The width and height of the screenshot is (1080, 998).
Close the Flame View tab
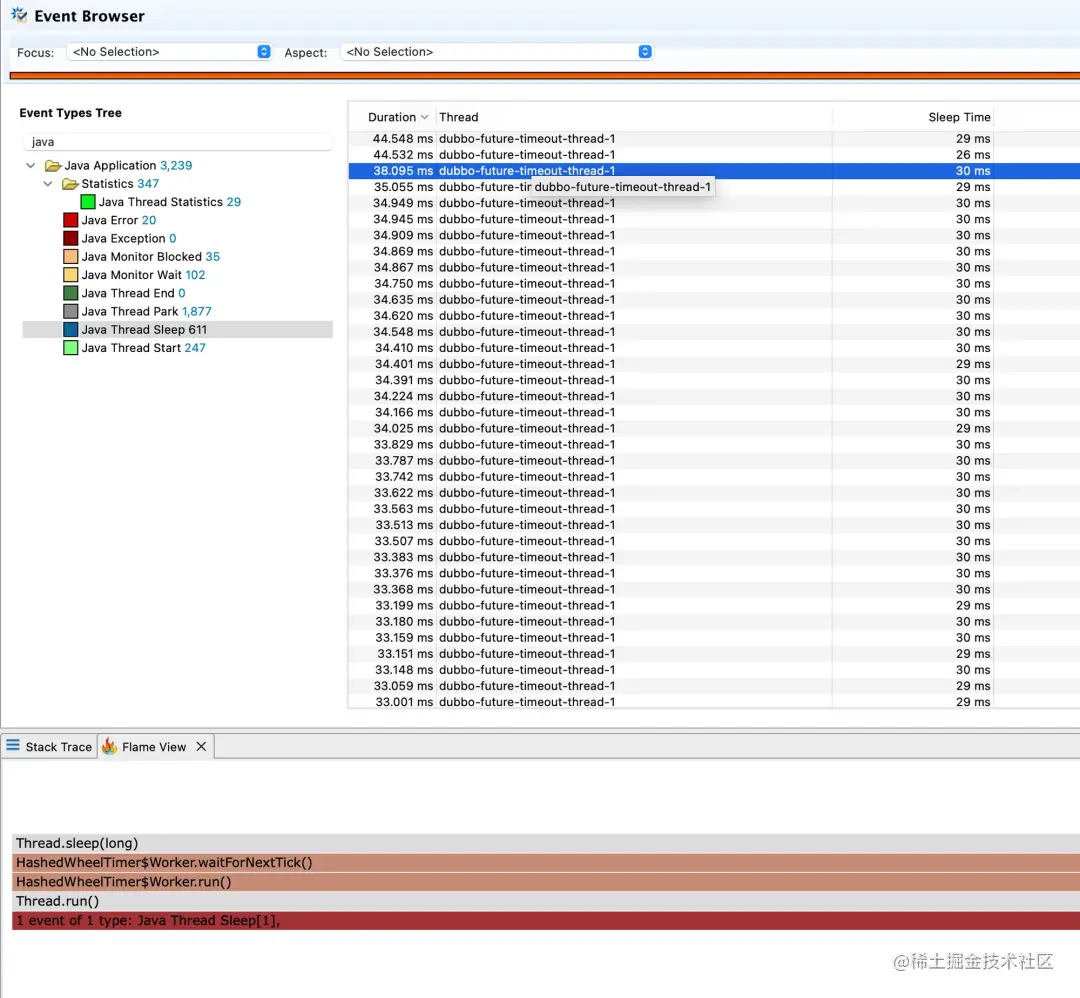coord(201,747)
